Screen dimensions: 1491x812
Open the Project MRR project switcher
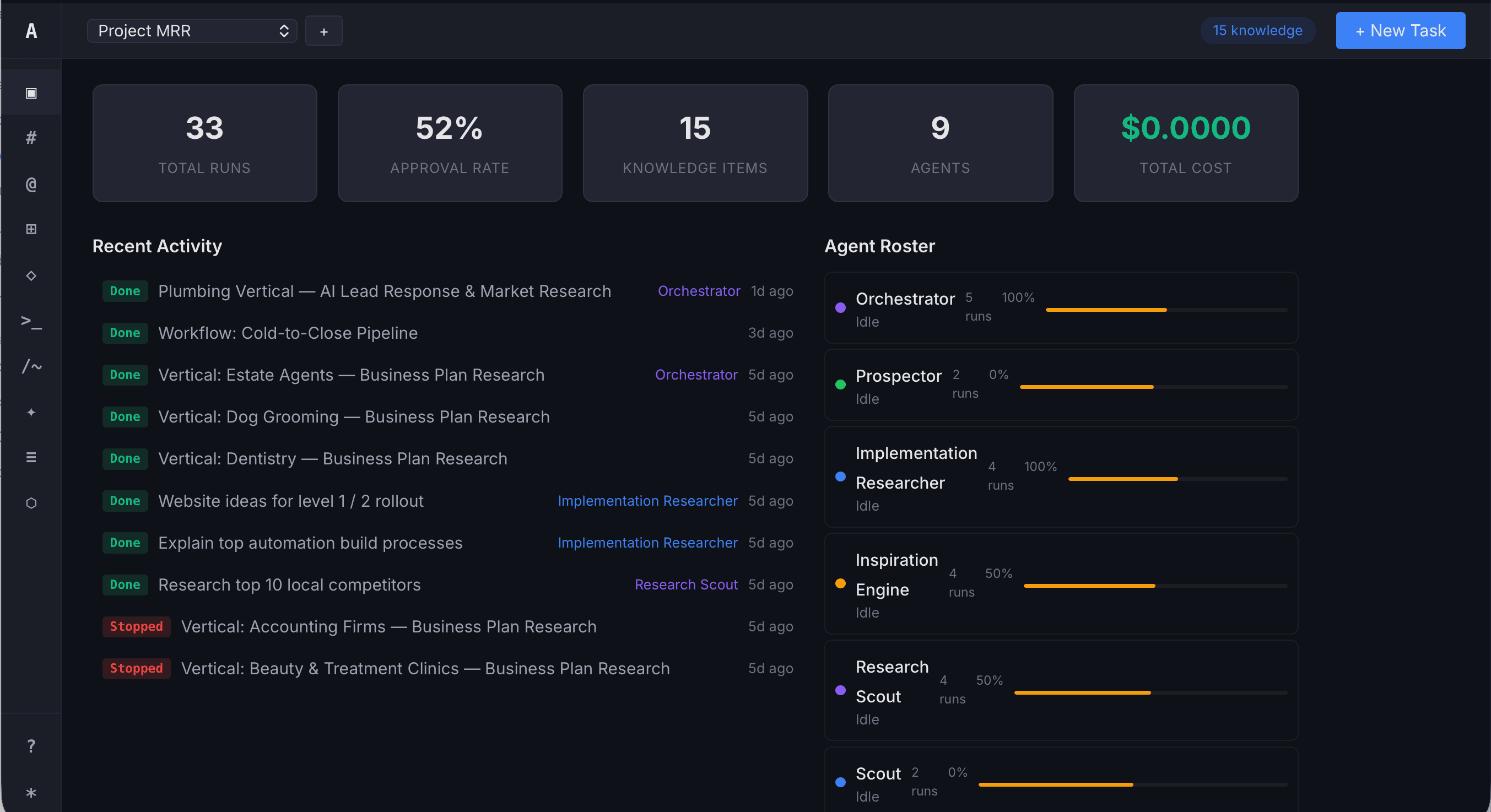tap(192, 31)
